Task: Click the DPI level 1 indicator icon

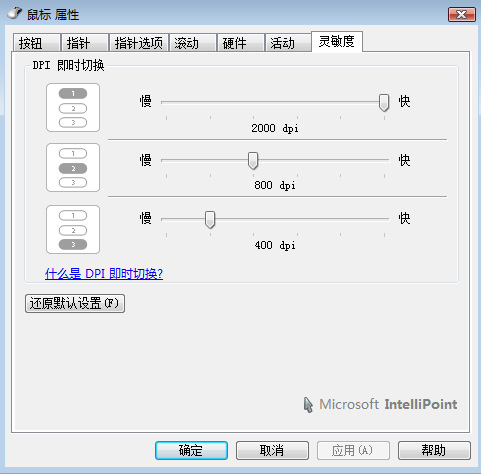Action: (x=73, y=107)
